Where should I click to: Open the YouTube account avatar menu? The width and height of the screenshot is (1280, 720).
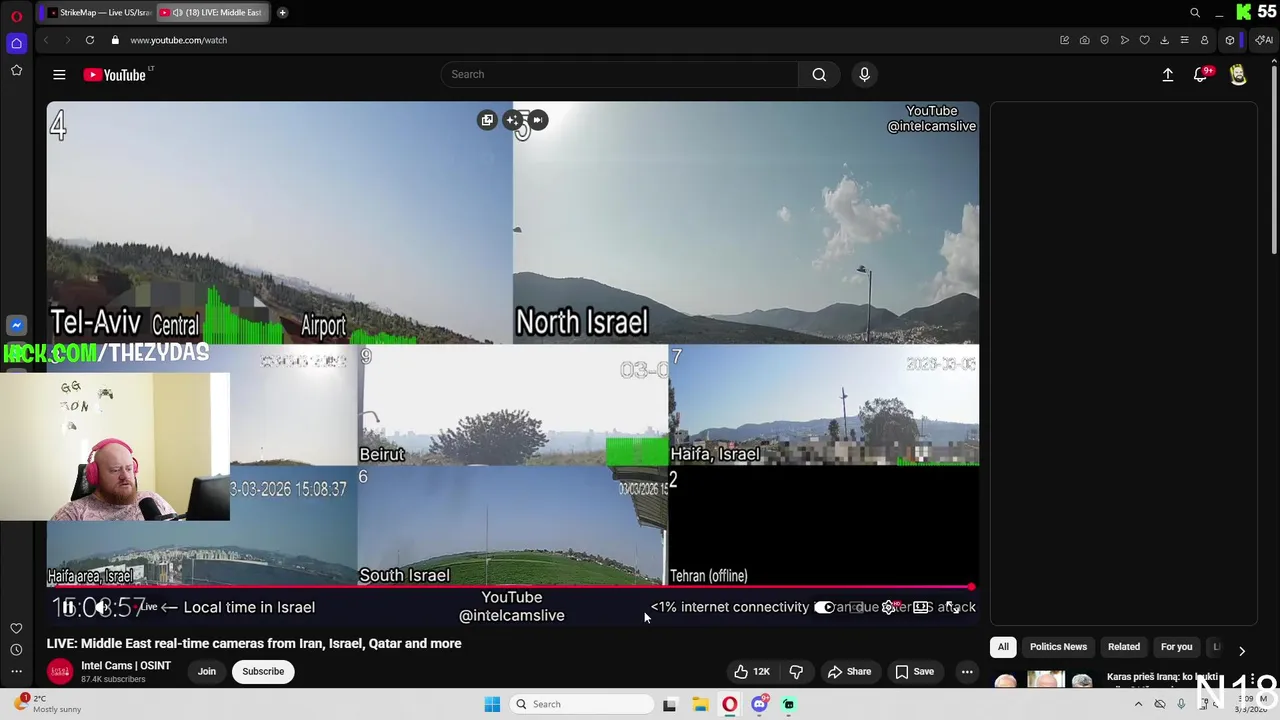(x=1238, y=75)
